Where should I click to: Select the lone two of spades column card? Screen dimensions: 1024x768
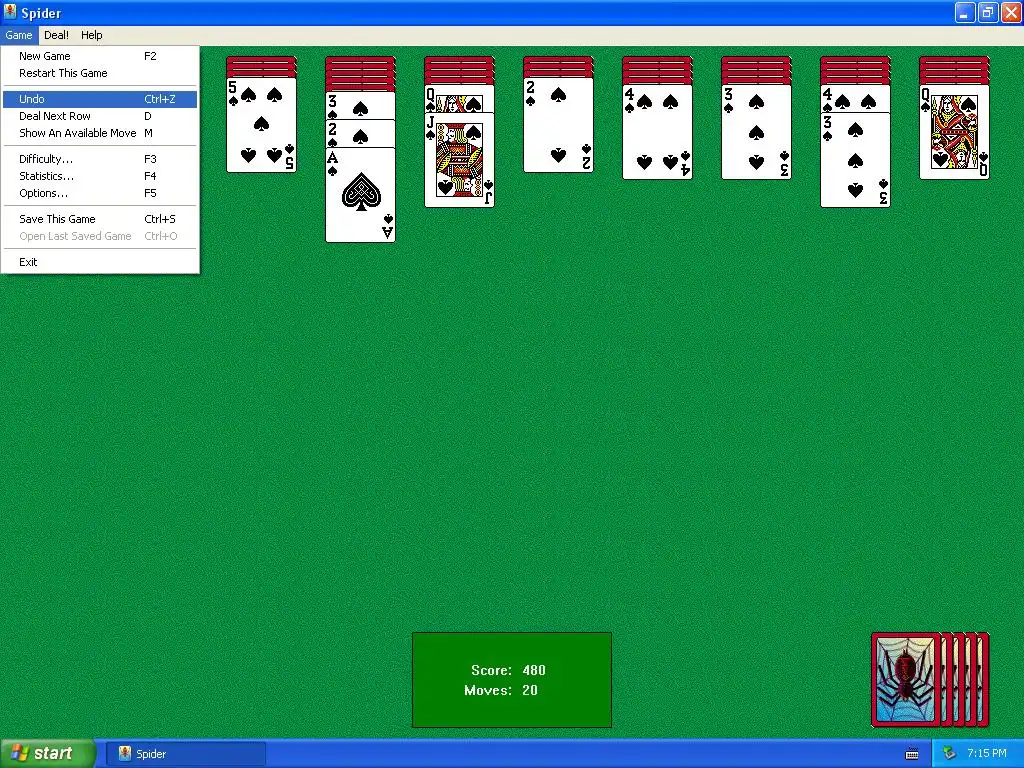click(x=558, y=125)
